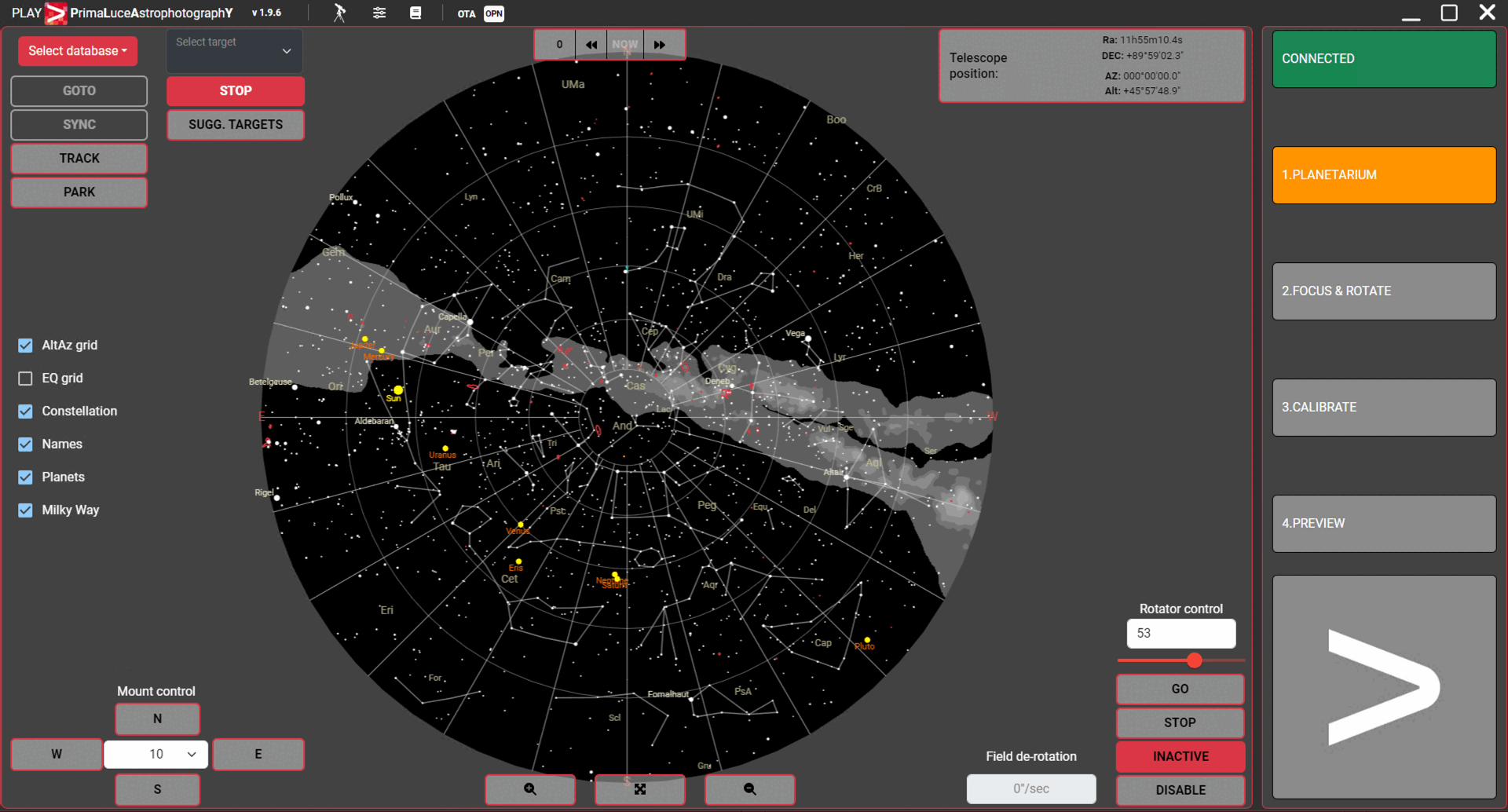The width and height of the screenshot is (1508, 812).
Task: Click the rotator angle input field showing 53
Action: point(1180,634)
